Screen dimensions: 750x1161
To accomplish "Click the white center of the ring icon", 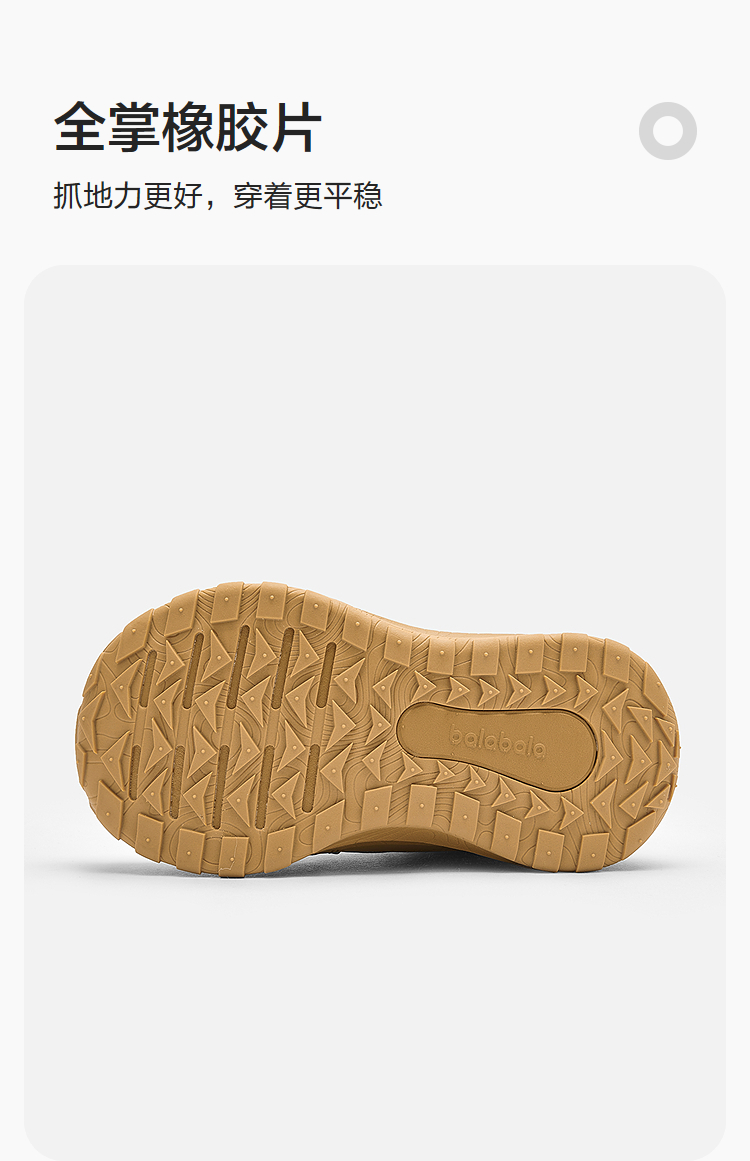I will 667,130.
